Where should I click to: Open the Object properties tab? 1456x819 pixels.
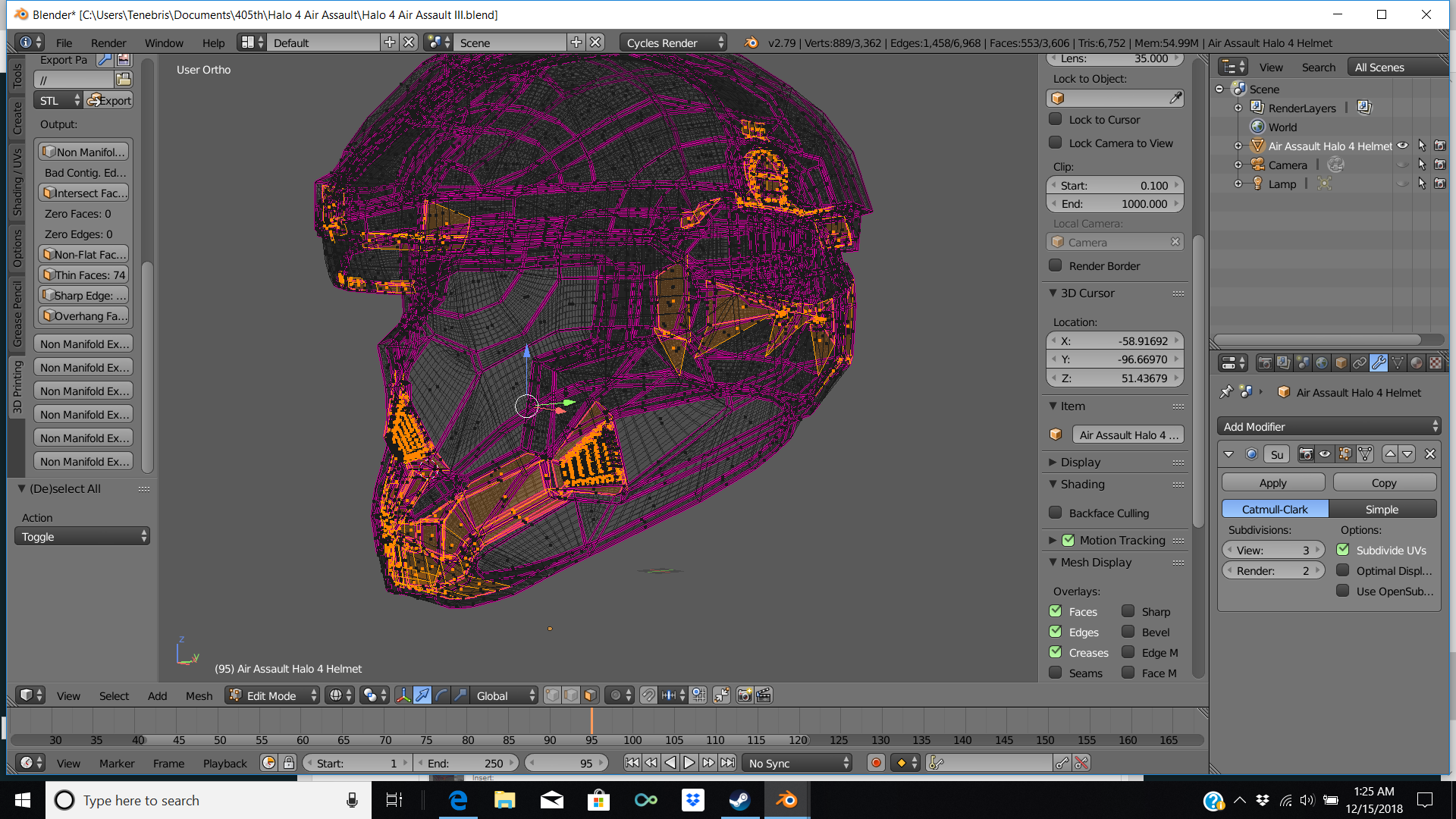click(1341, 363)
